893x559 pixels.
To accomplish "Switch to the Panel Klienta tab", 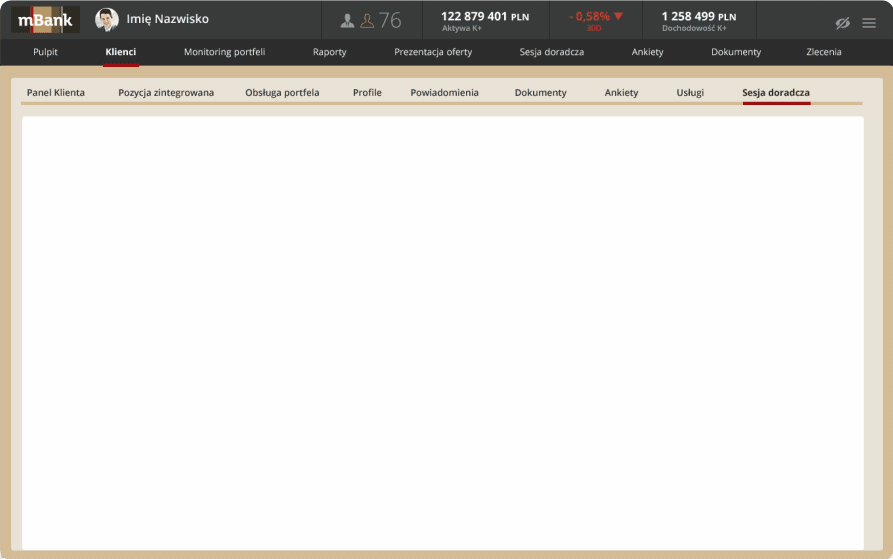I will coord(56,93).
